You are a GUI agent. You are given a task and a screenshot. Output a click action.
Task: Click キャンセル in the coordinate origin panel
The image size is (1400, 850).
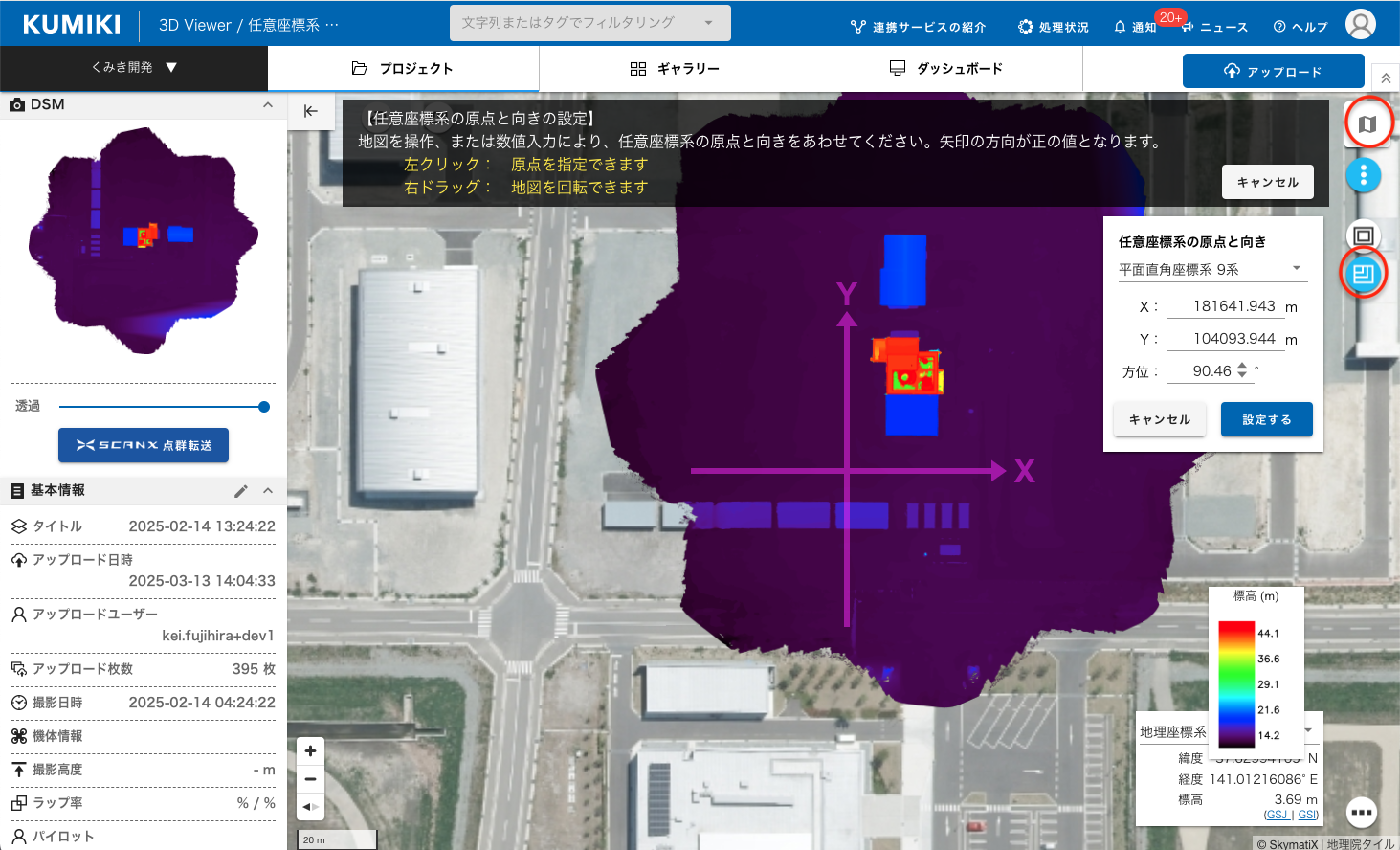pyautogui.click(x=1159, y=419)
